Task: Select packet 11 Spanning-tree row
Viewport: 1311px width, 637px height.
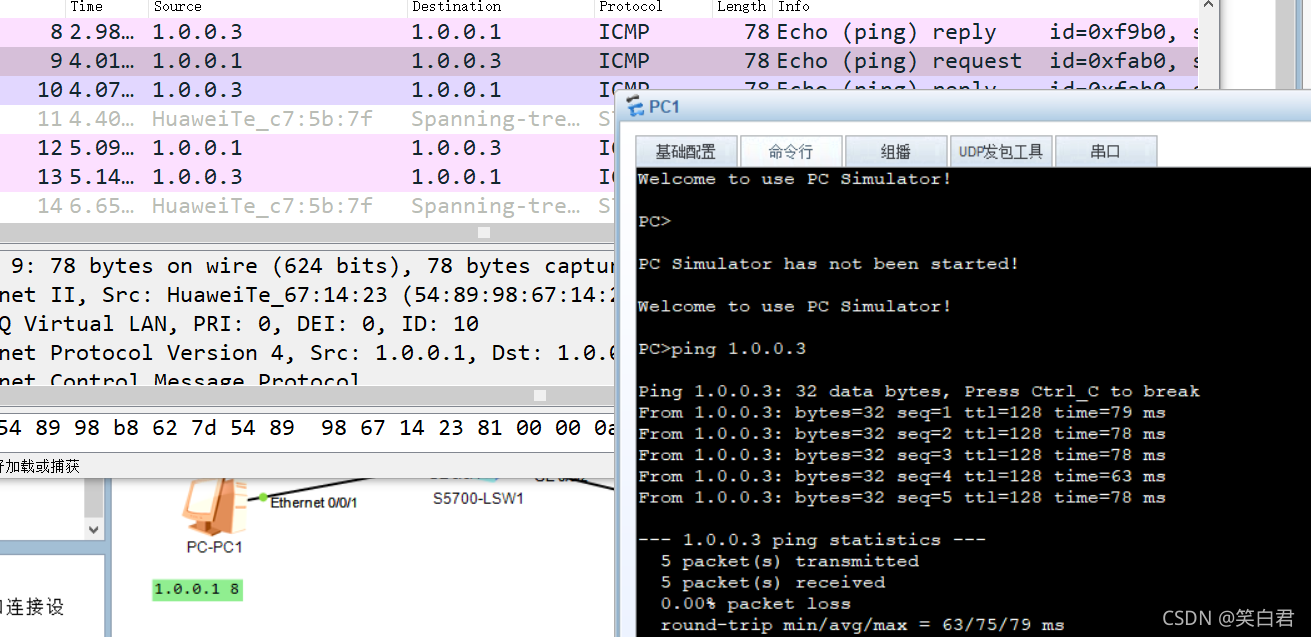Action: 306,119
